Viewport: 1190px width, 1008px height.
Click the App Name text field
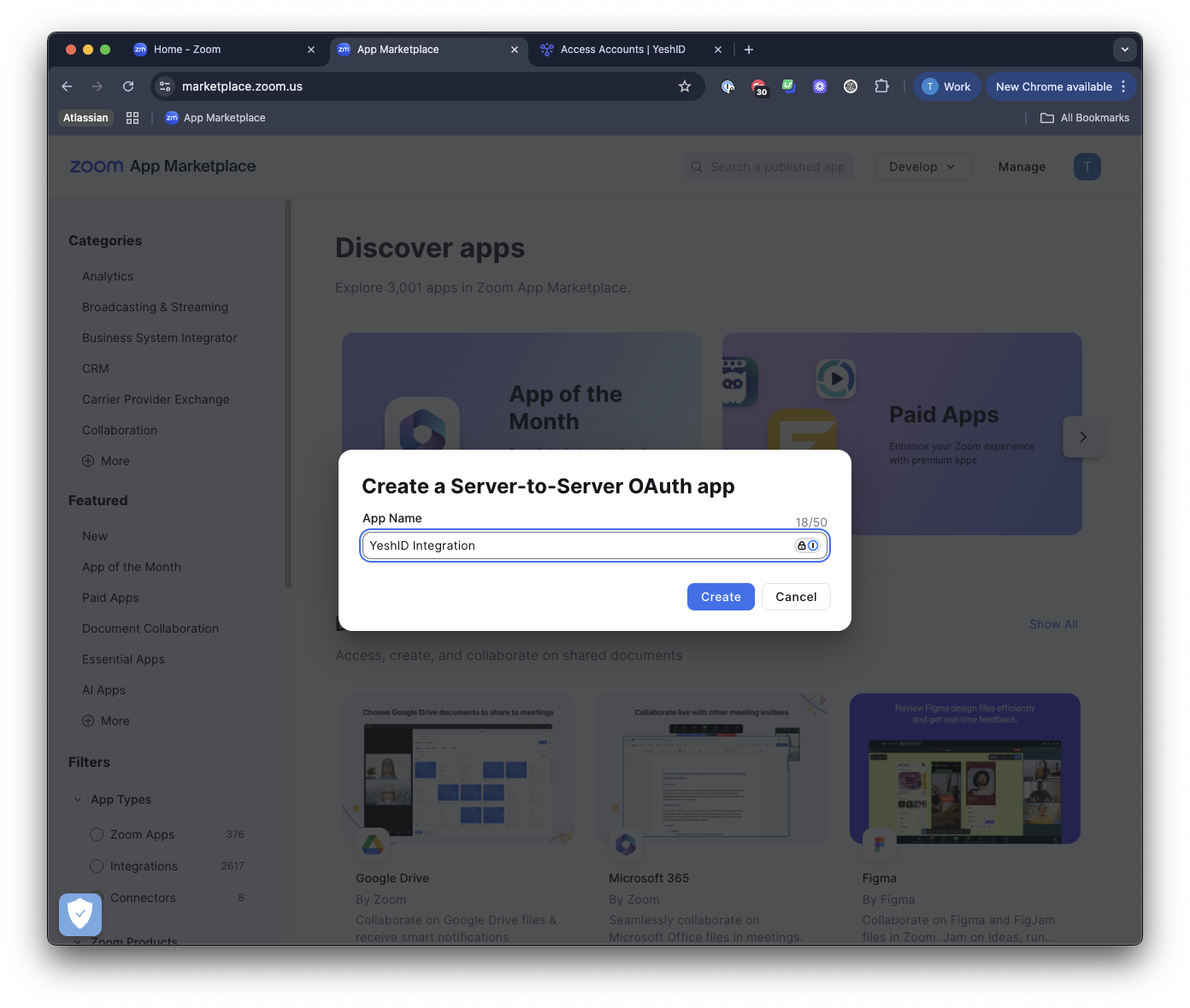point(595,545)
